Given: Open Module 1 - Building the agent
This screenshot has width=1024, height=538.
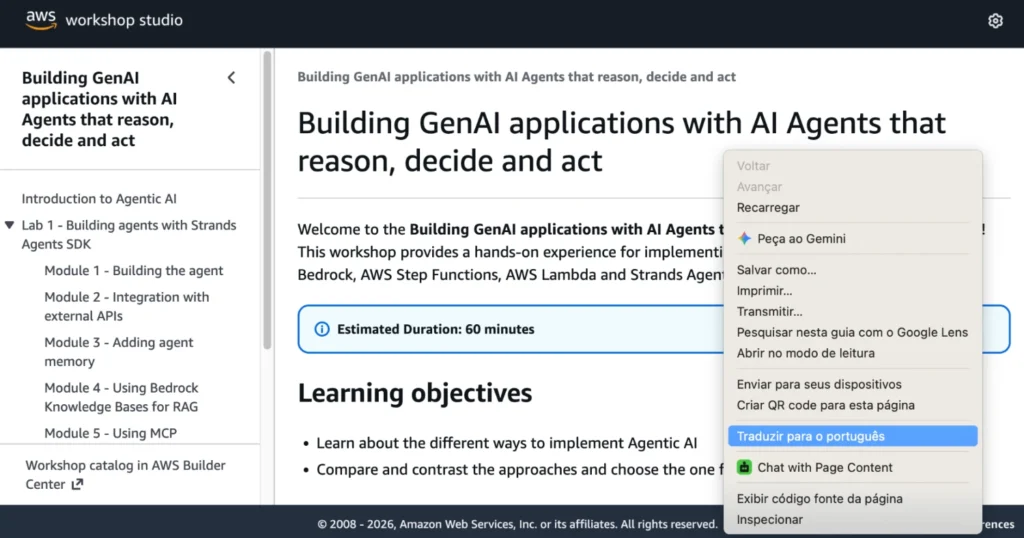Looking at the screenshot, I should point(134,270).
